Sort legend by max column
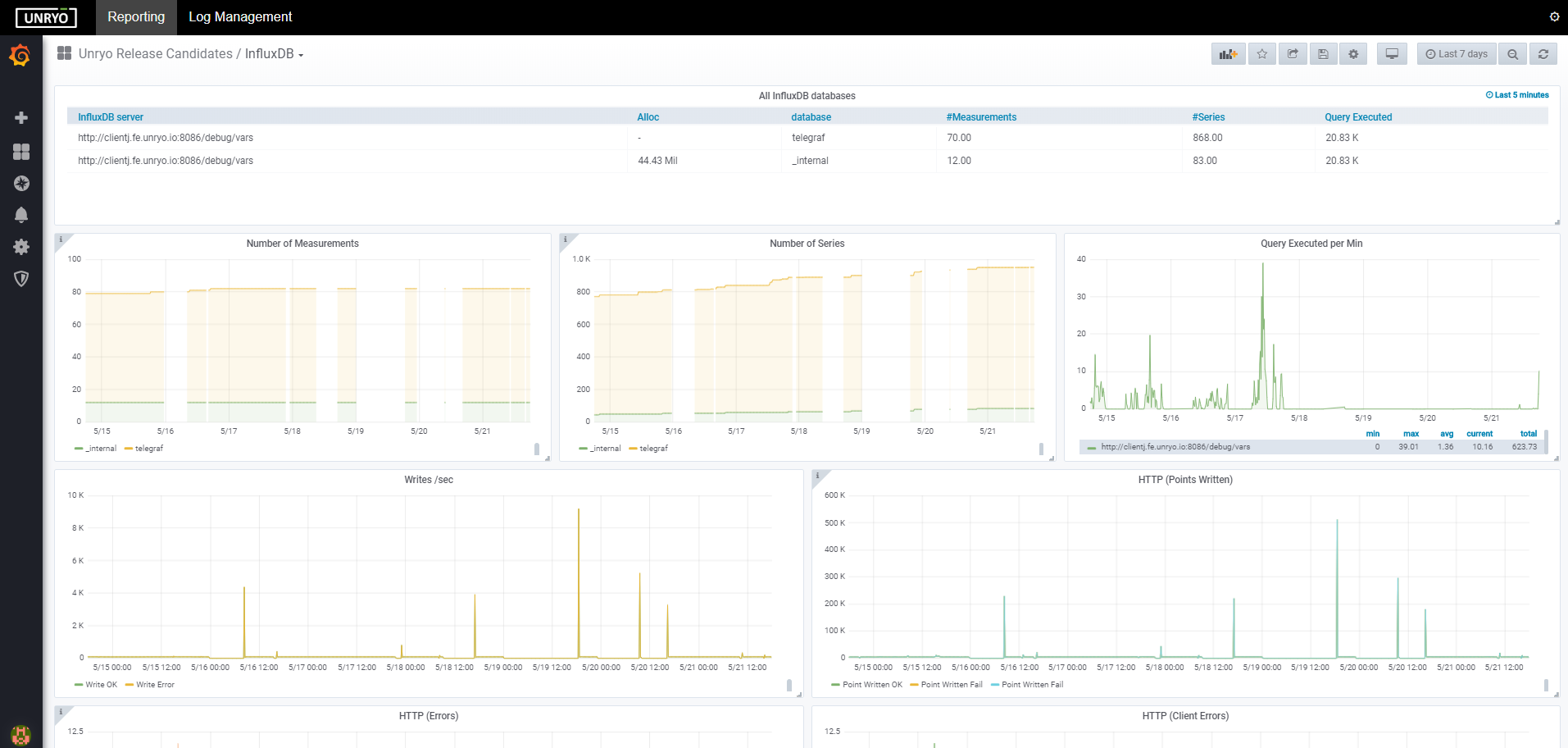The height and width of the screenshot is (748, 1568). point(1411,434)
